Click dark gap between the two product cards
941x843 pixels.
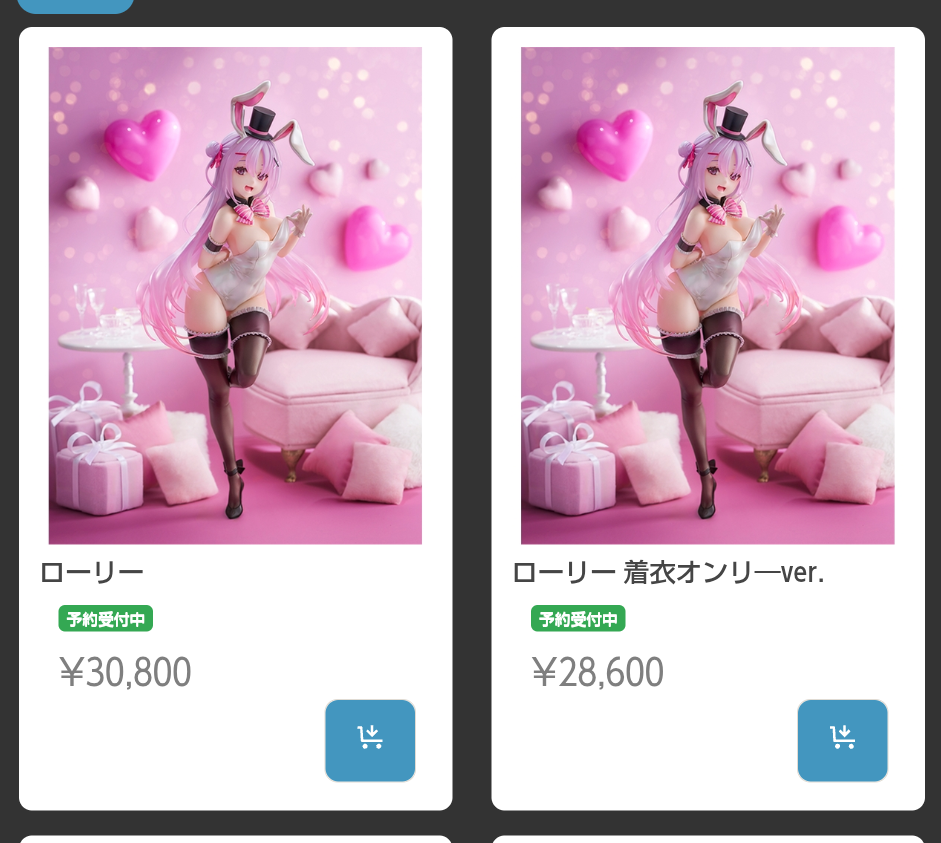point(472,419)
